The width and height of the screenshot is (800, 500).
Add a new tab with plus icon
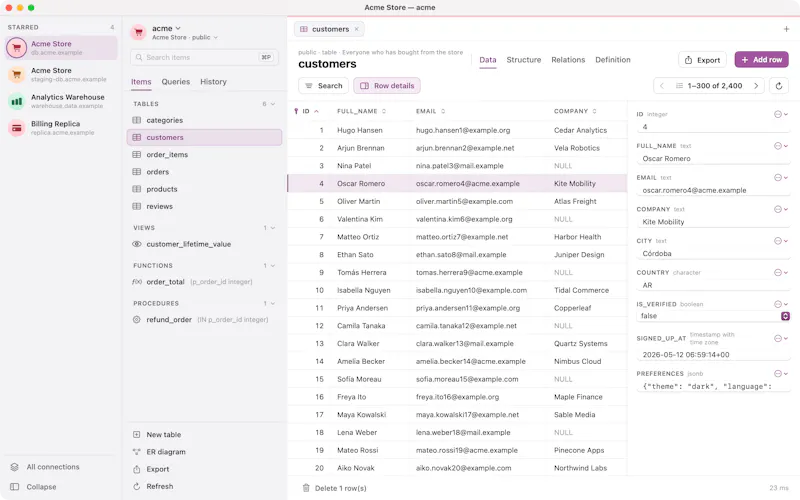pos(786,29)
